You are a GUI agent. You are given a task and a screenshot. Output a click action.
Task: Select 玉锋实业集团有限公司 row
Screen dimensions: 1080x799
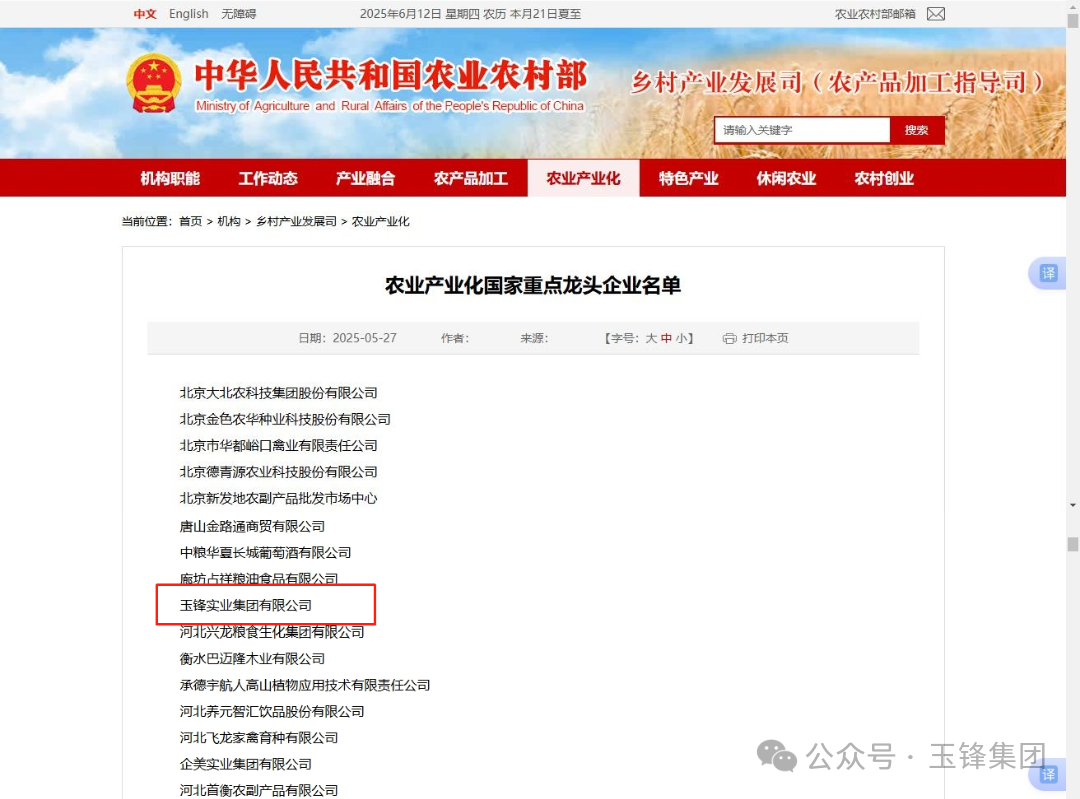246,605
